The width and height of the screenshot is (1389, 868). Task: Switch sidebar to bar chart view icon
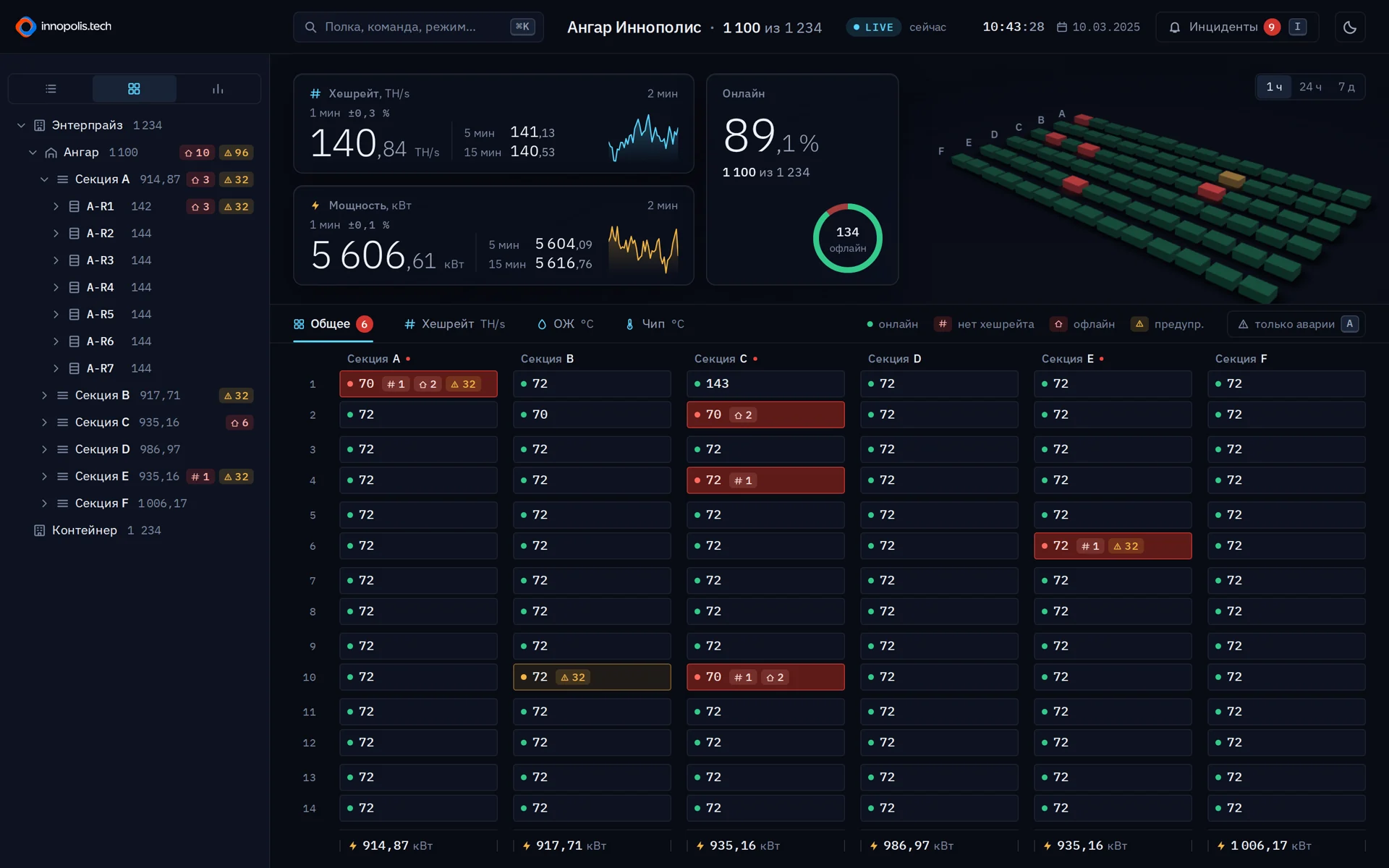point(218,89)
